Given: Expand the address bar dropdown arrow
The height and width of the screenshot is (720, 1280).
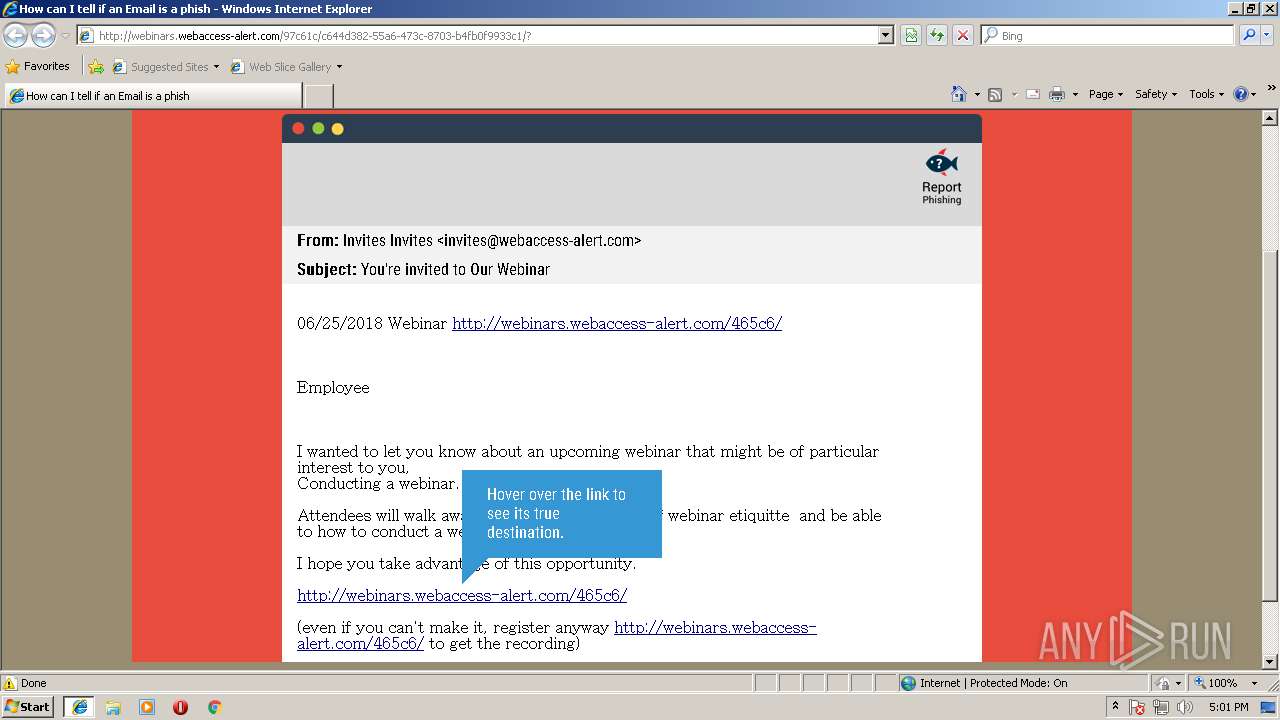Looking at the screenshot, I should [x=885, y=35].
